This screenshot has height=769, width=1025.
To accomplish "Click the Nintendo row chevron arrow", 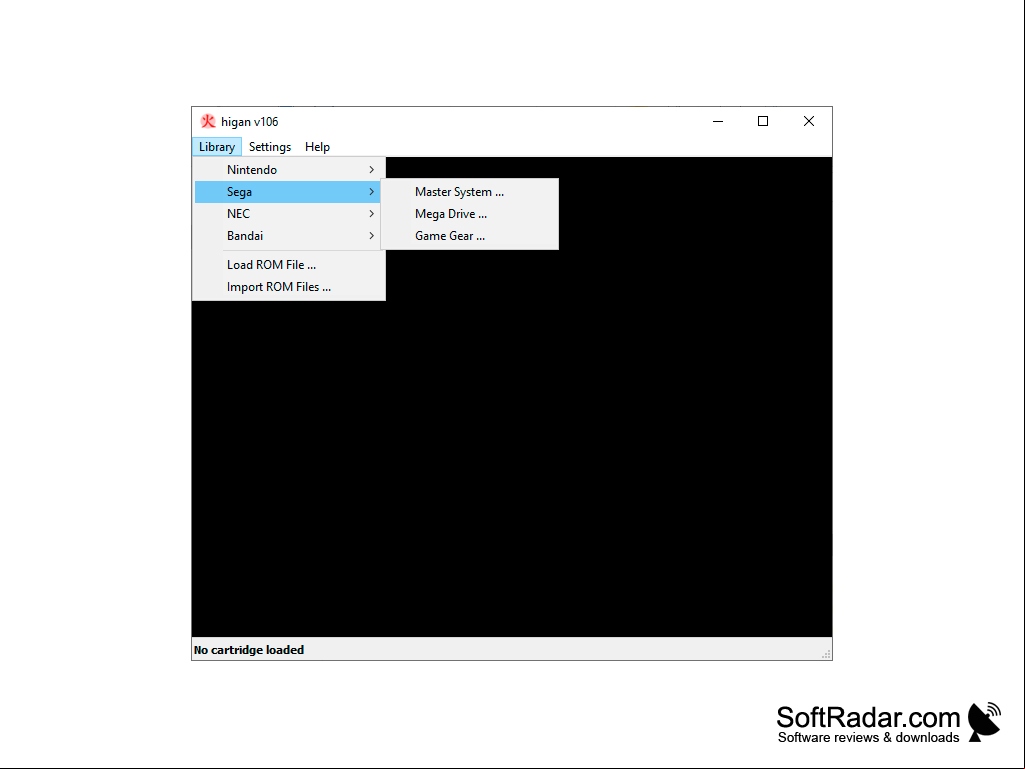I will [x=371, y=170].
